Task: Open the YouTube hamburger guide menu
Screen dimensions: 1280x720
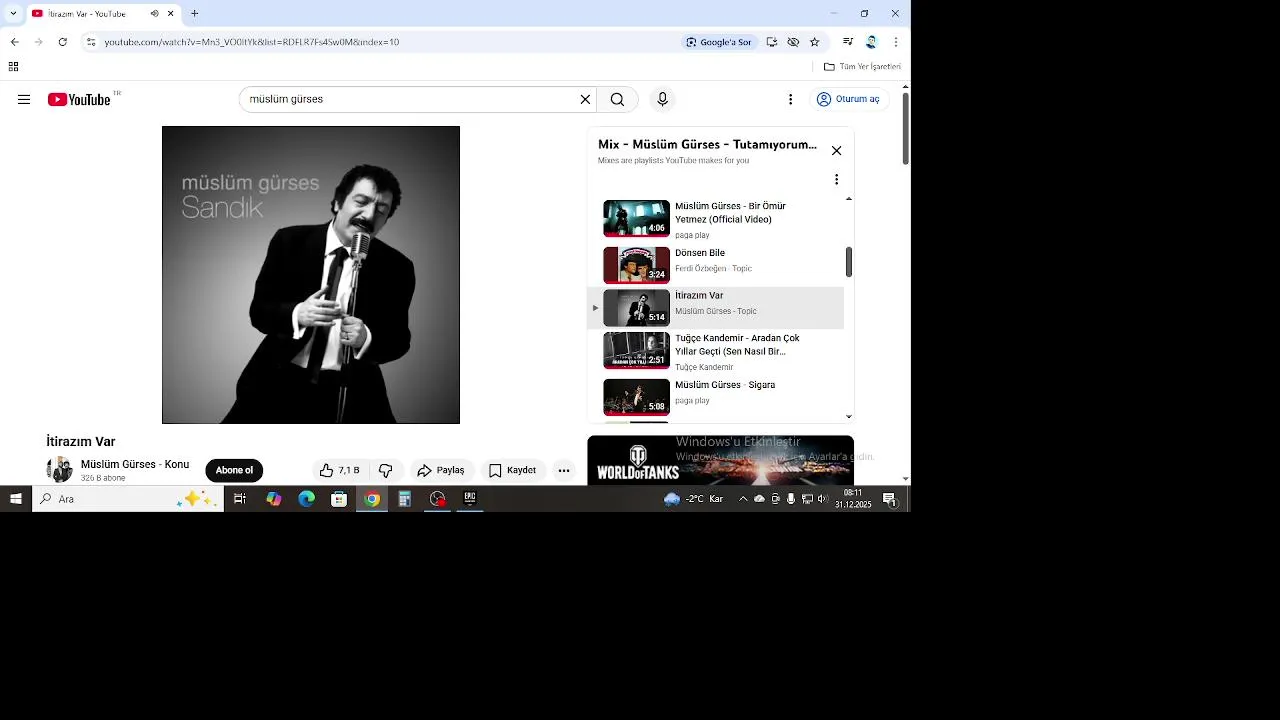Action: tap(24, 99)
